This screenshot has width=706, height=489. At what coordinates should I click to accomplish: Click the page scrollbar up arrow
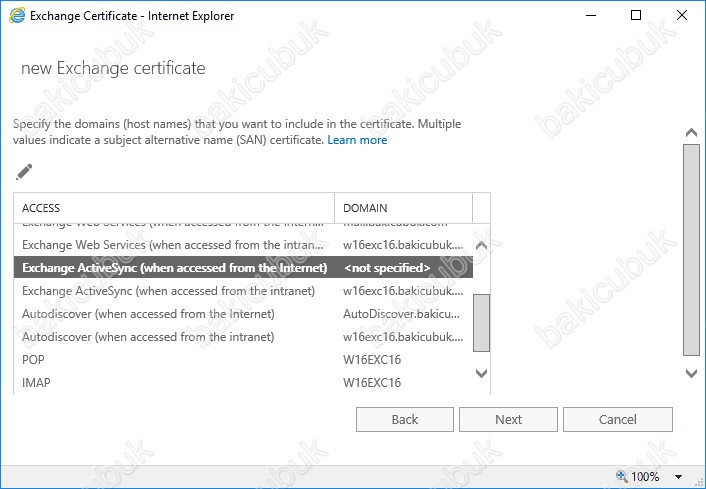coord(691,132)
